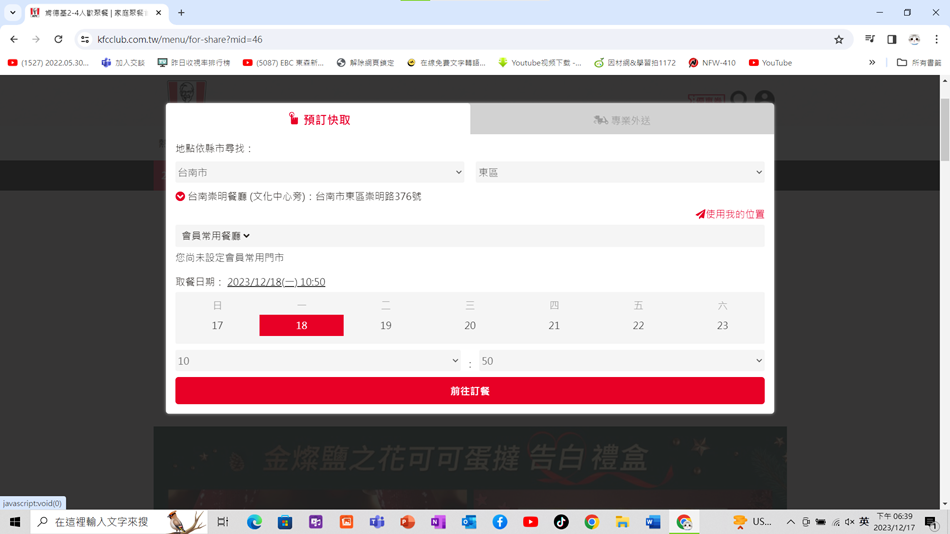Open the 加入交談 Teams bookmark
The height and width of the screenshot is (534, 950).
[x=123, y=62]
